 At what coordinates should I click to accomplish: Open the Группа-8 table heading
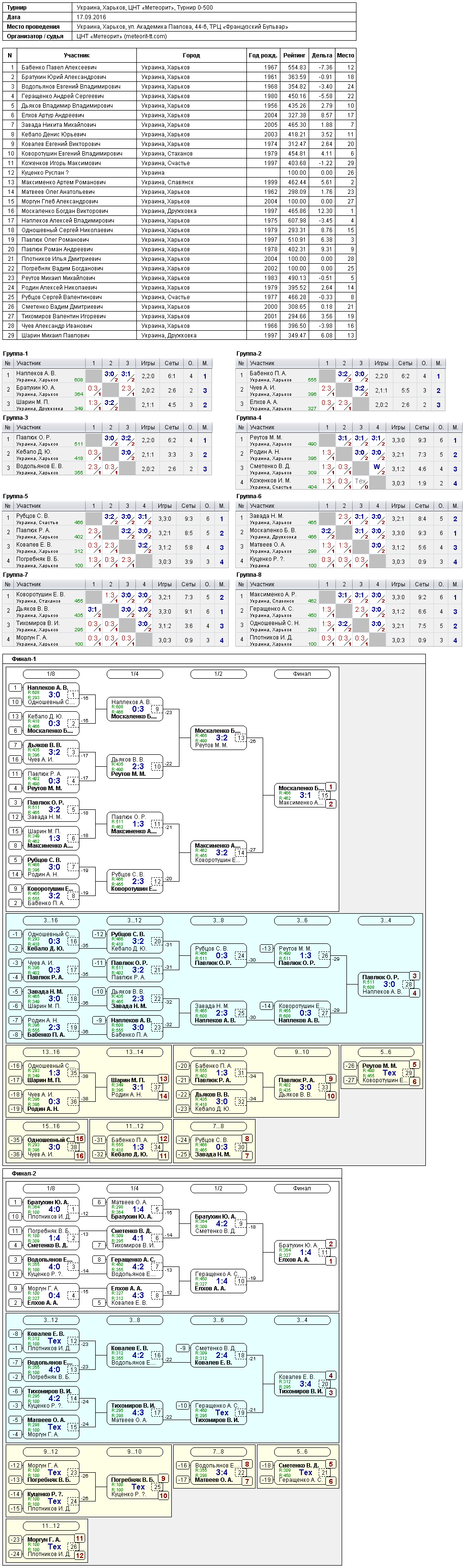point(249,575)
